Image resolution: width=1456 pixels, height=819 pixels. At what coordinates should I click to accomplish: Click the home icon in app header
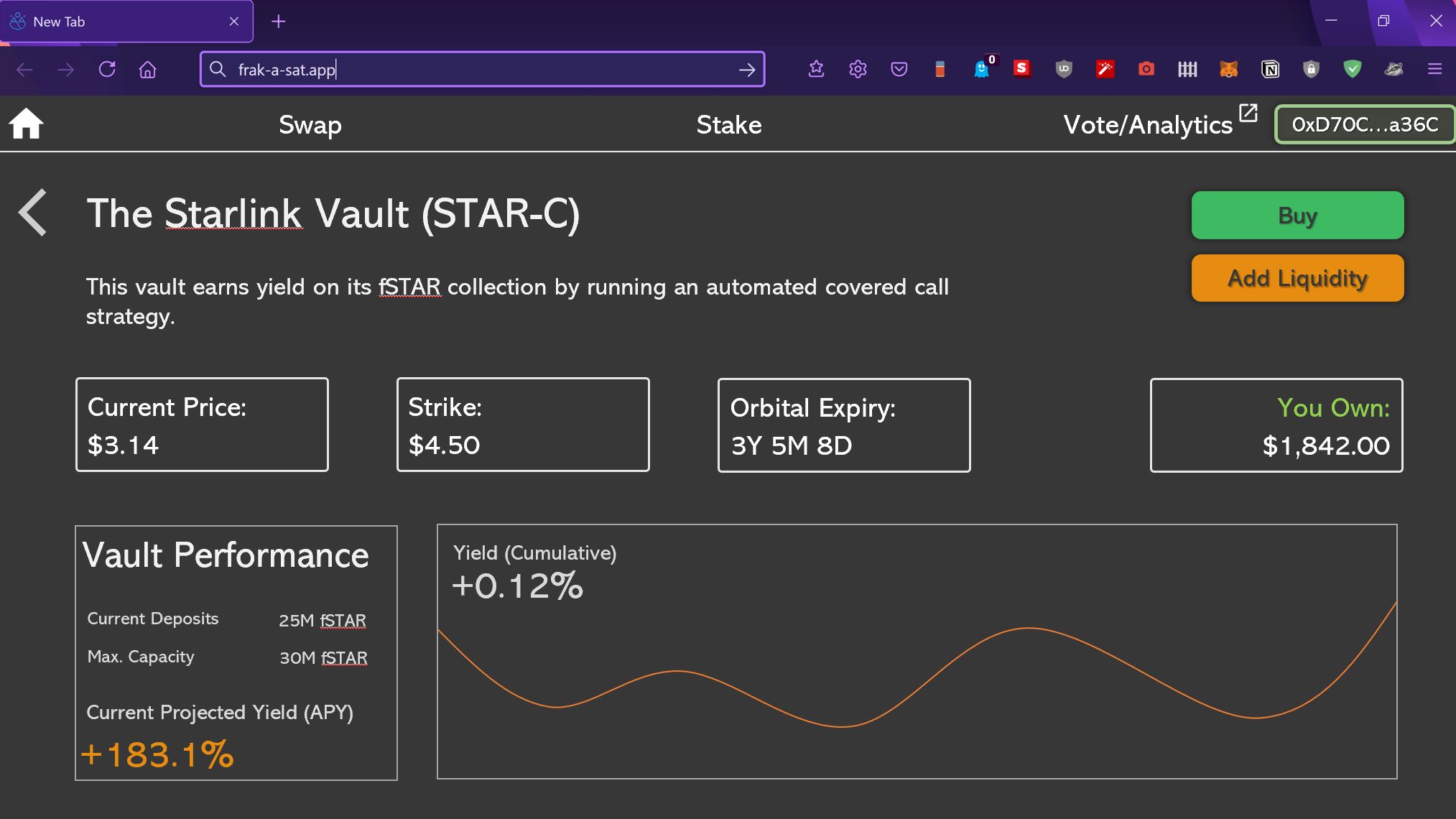(x=27, y=124)
